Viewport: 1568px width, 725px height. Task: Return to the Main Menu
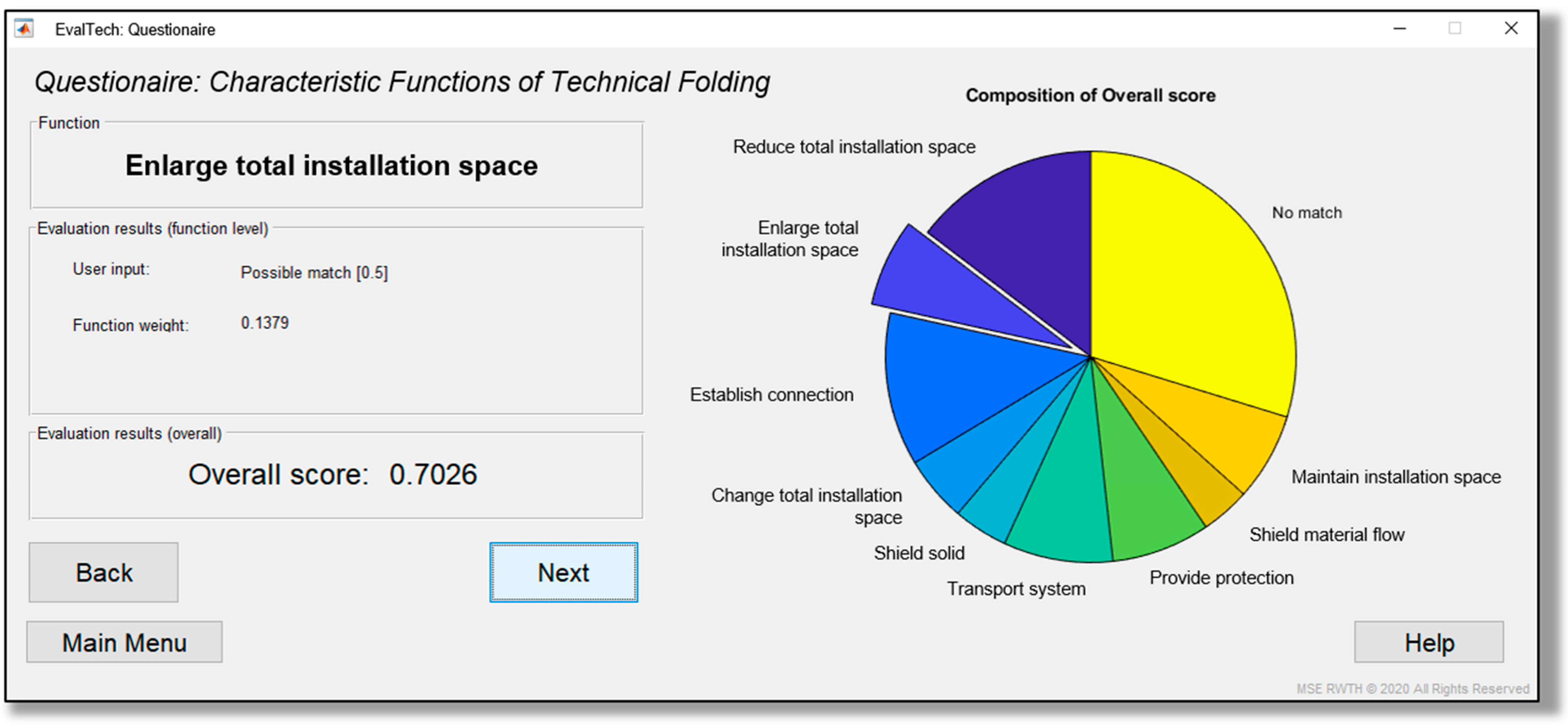pos(124,642)
